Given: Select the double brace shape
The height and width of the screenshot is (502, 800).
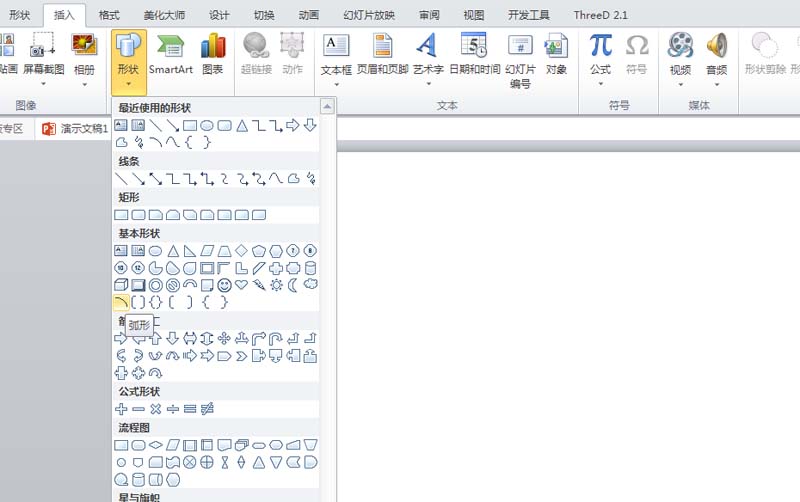Looking at the screenshot, I should click(156, 302).
